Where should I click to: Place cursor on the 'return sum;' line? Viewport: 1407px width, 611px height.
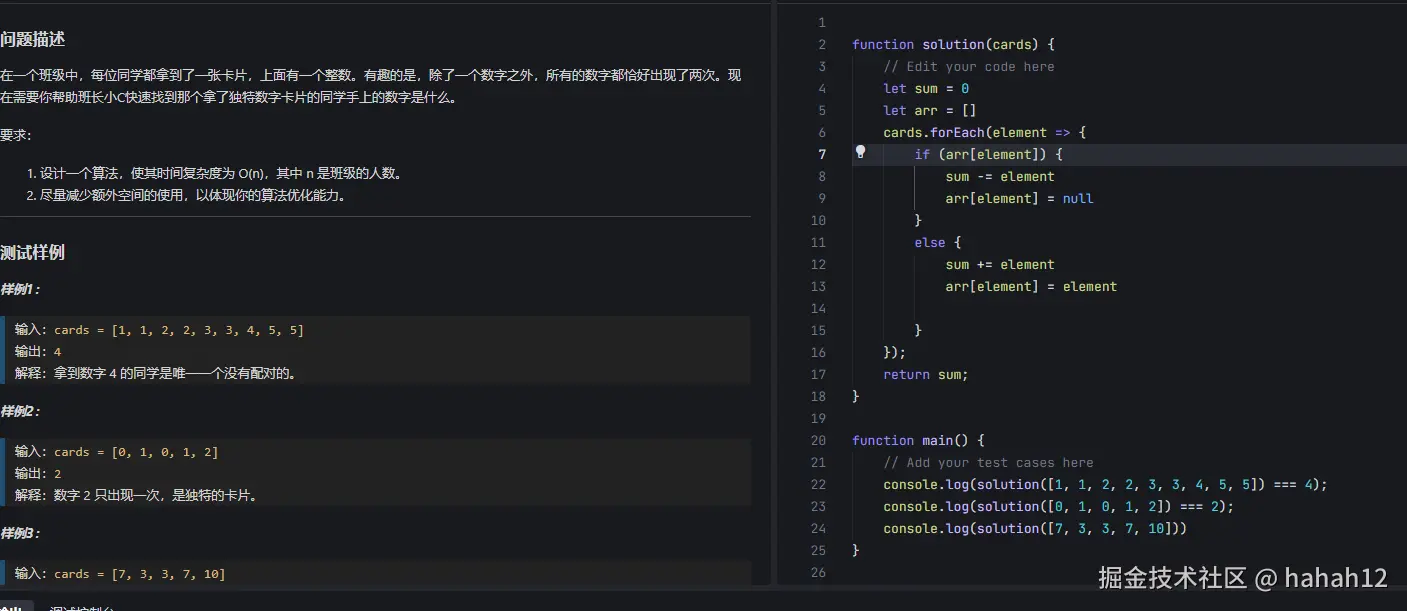click(x=925, y=375)
